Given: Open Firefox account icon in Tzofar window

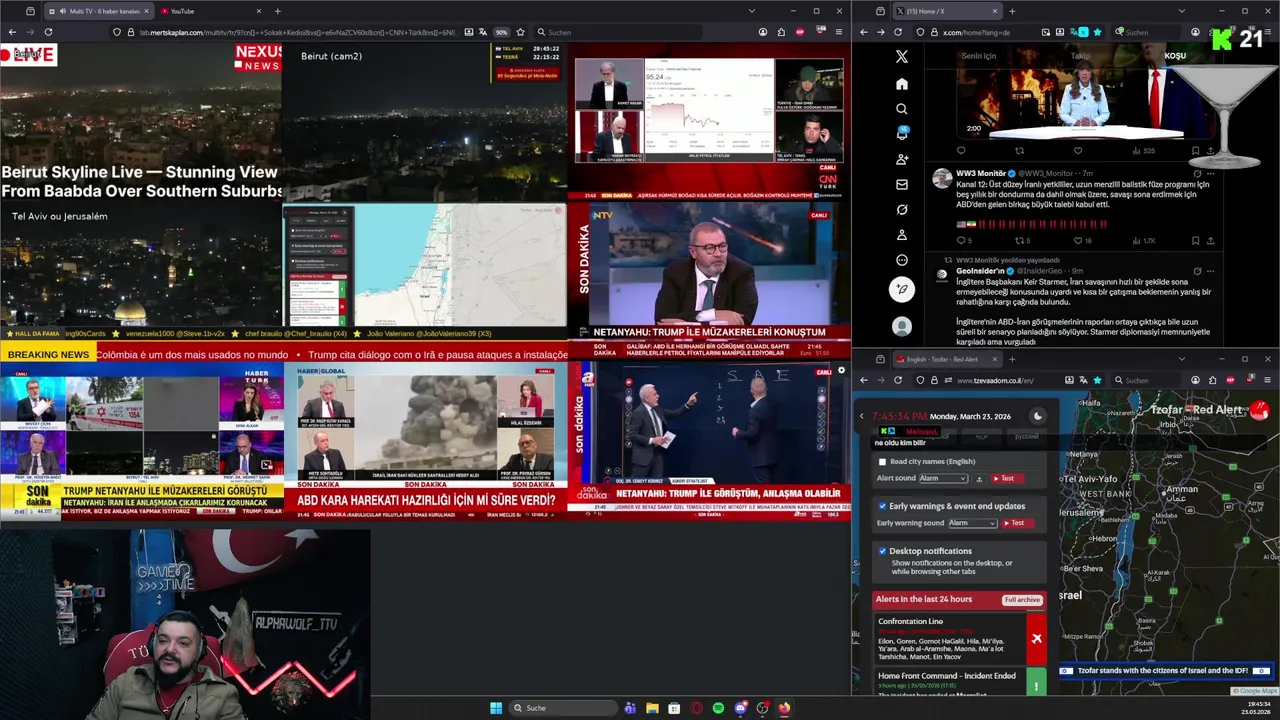Looking at the screenshot, I should click(1195, 380).
